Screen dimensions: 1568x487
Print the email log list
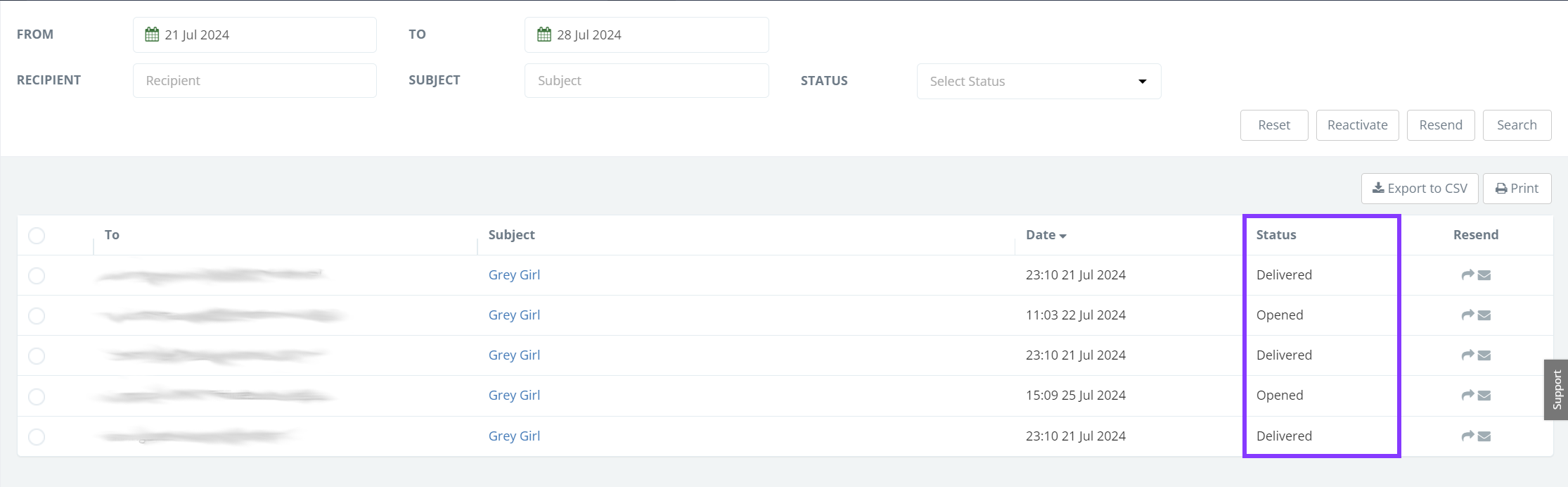[x=1517, y=189]
